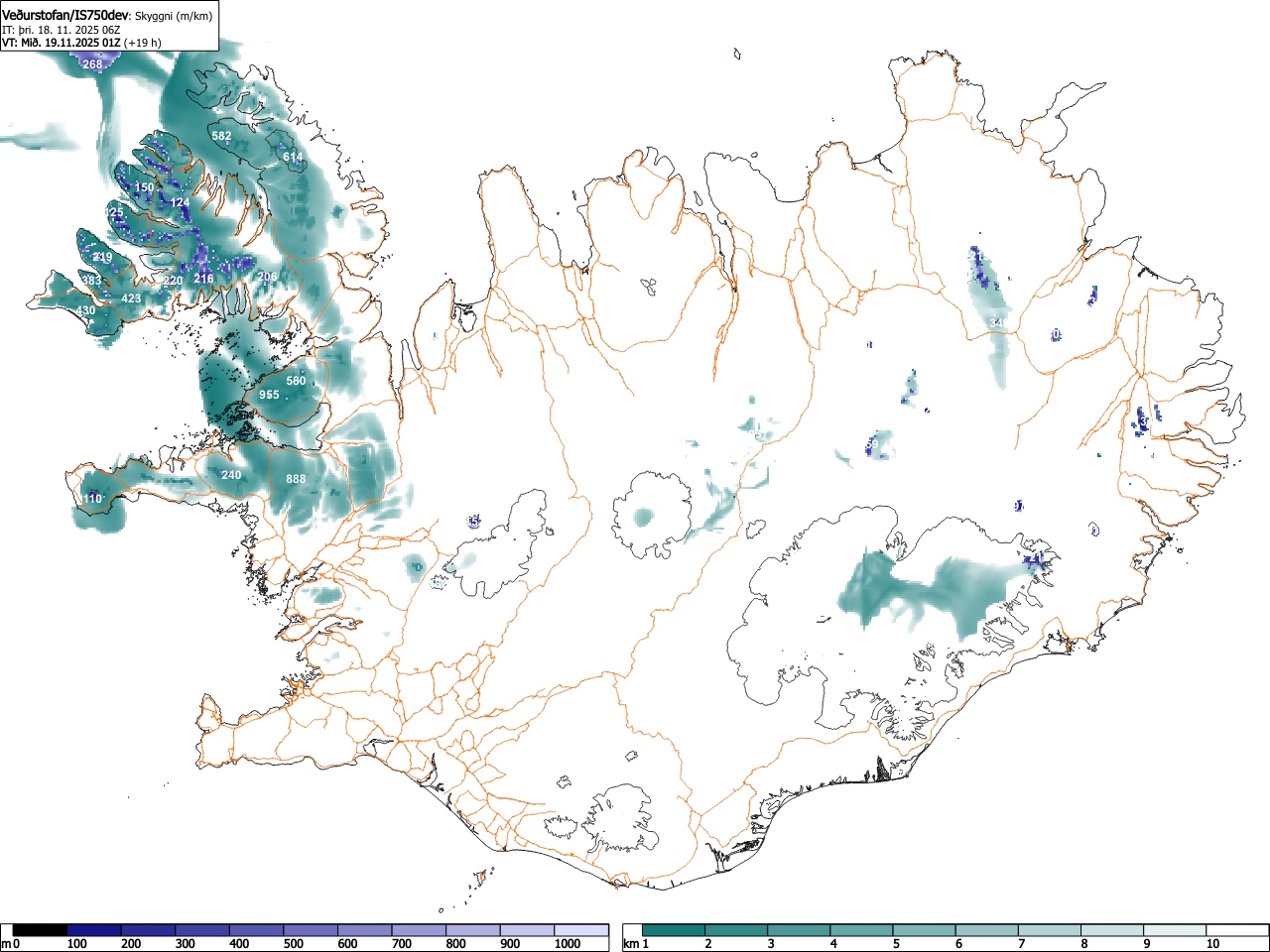
Task: Select the dark blue 100–200 m swatch
Action: 94,930
